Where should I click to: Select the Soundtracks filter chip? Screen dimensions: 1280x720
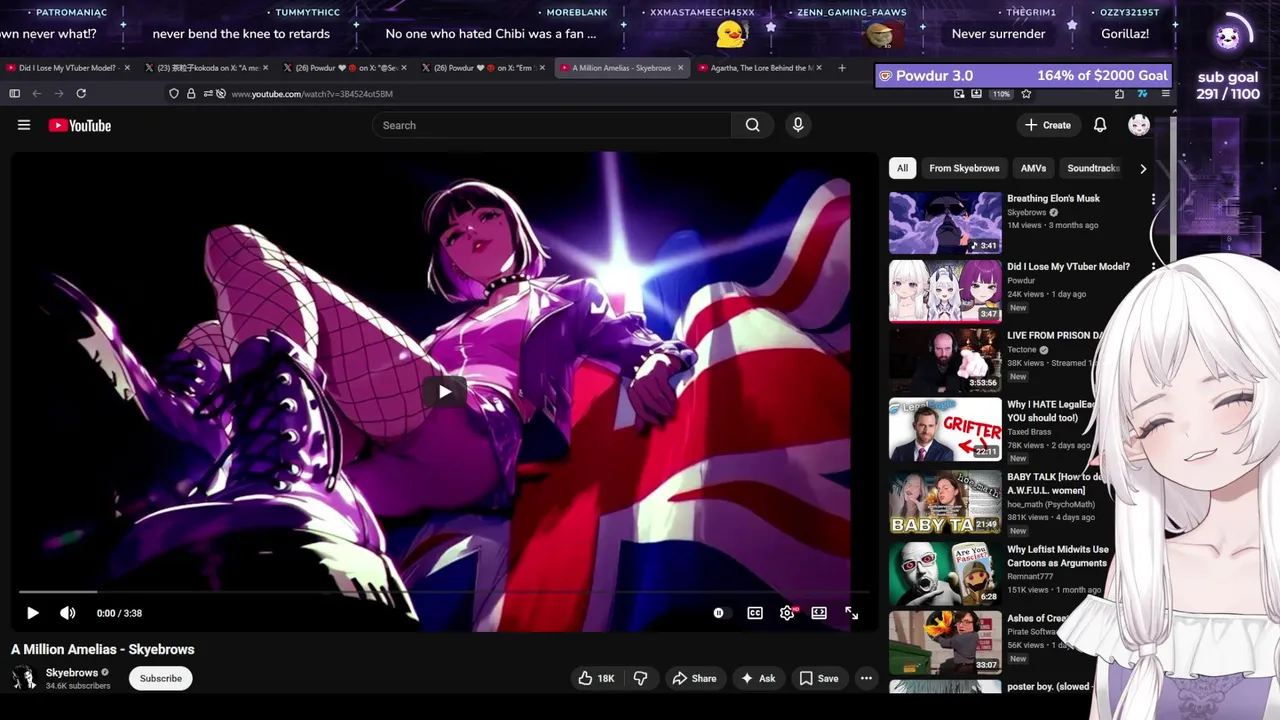(1092, 168)
